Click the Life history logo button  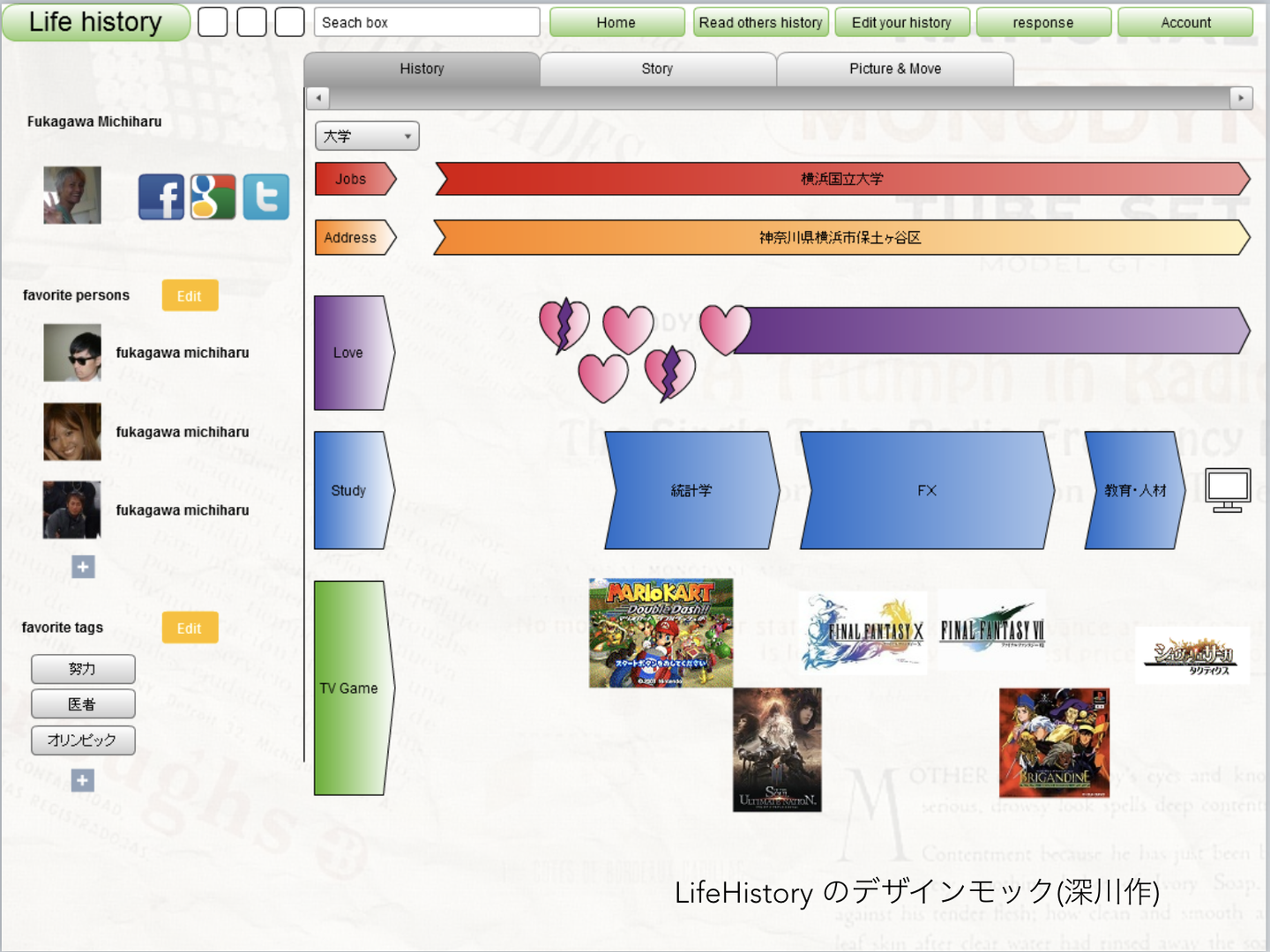coord(96,22)
